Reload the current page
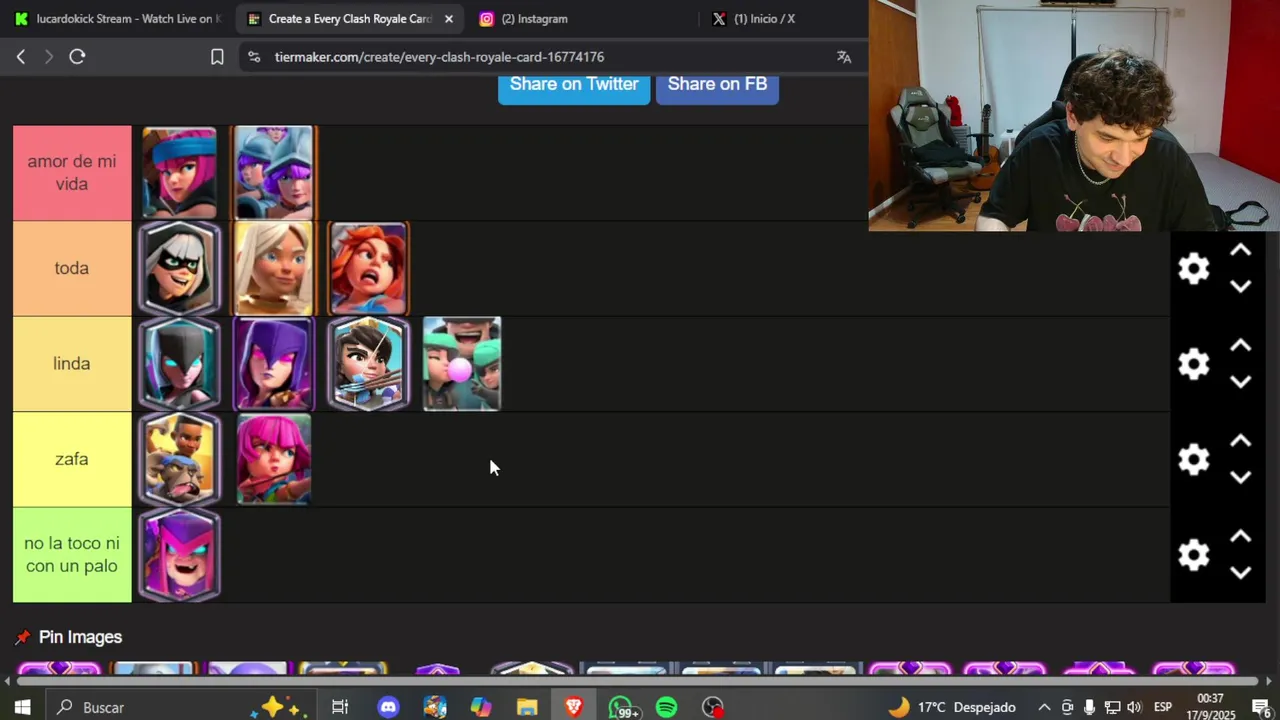 (x=77, y=57)
